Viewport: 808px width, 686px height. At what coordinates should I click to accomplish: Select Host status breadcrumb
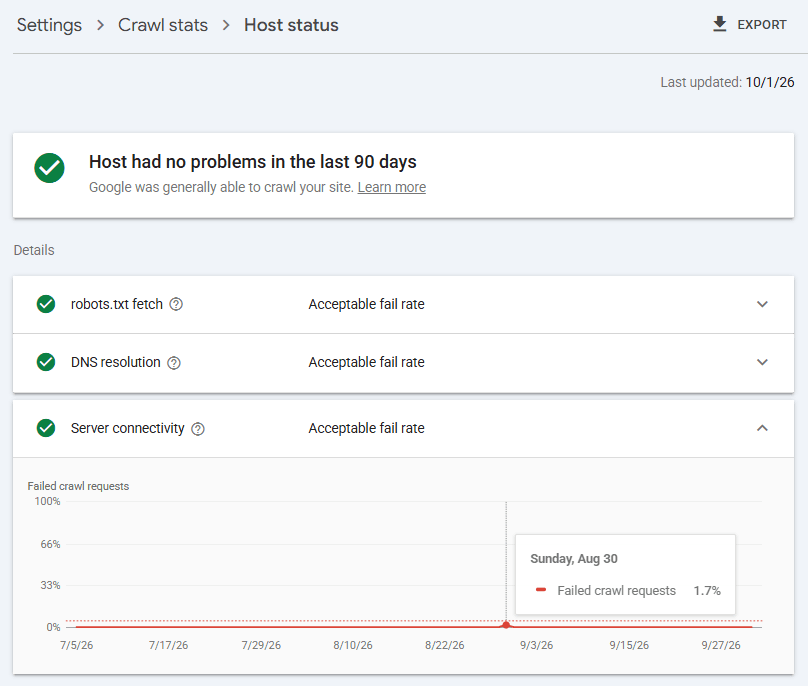click(291, 25)
